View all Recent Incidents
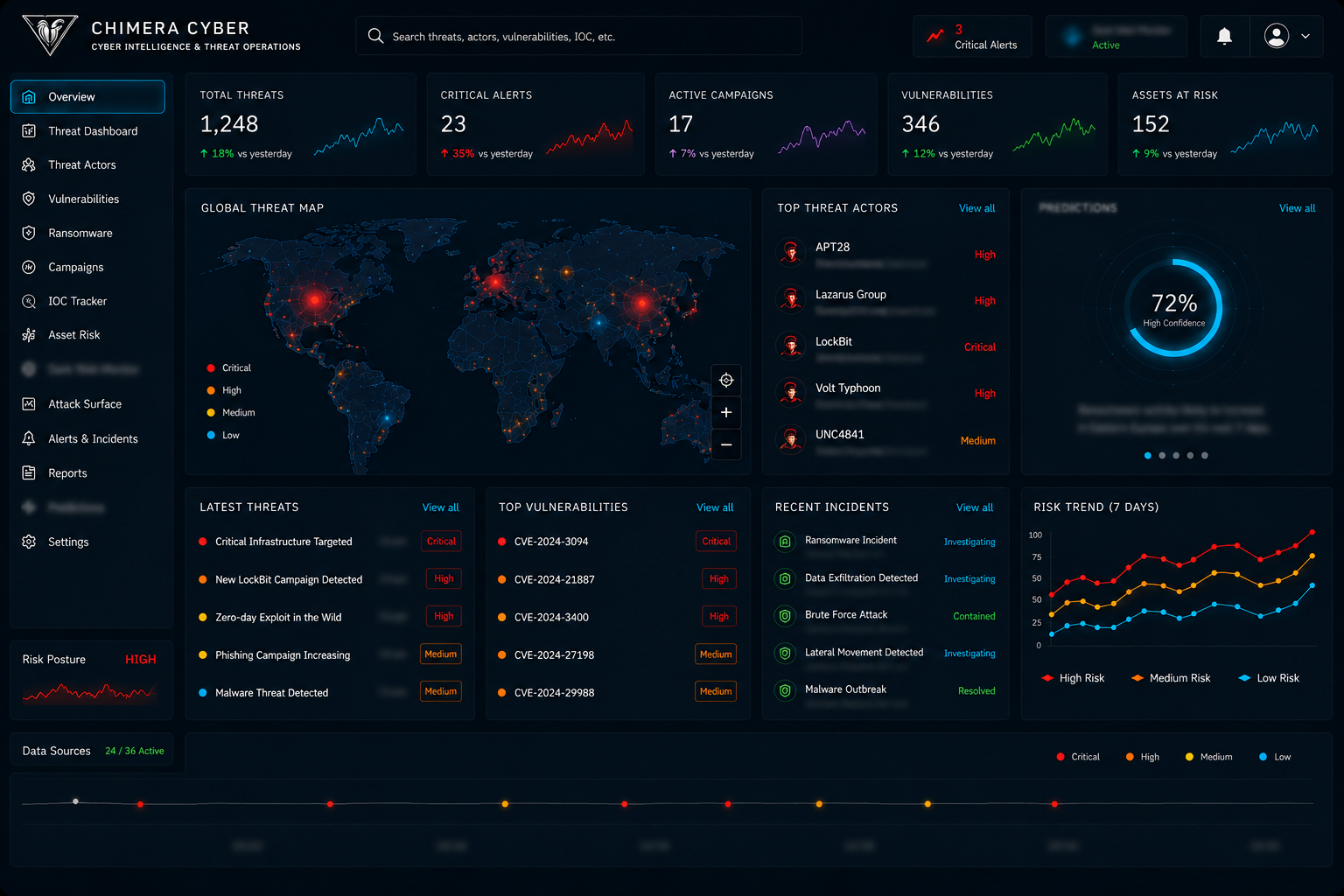This screenshot has height=896, width=1344. (975, 507)
